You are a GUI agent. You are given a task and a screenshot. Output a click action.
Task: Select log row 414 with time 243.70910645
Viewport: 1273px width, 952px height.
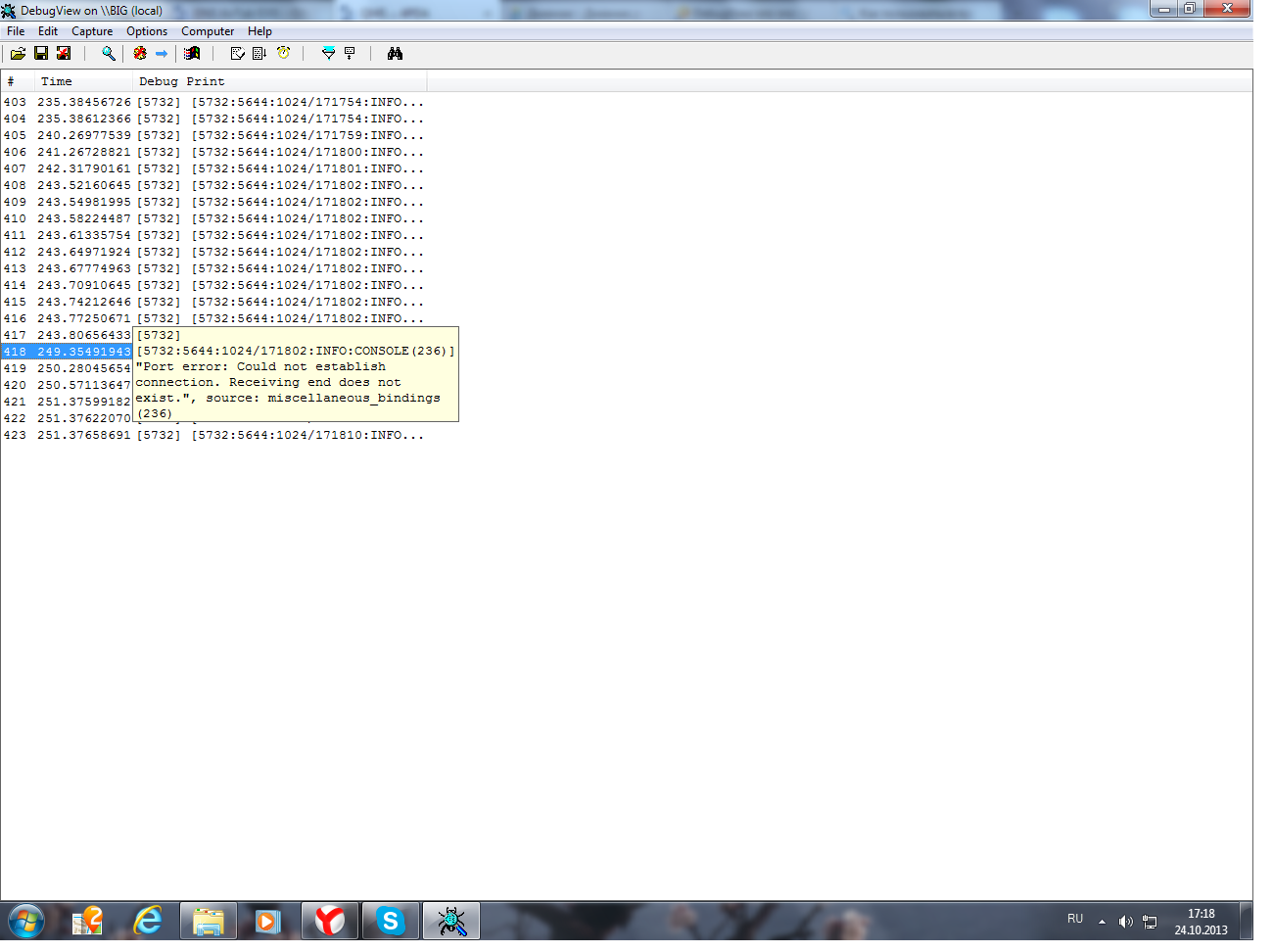214,285
